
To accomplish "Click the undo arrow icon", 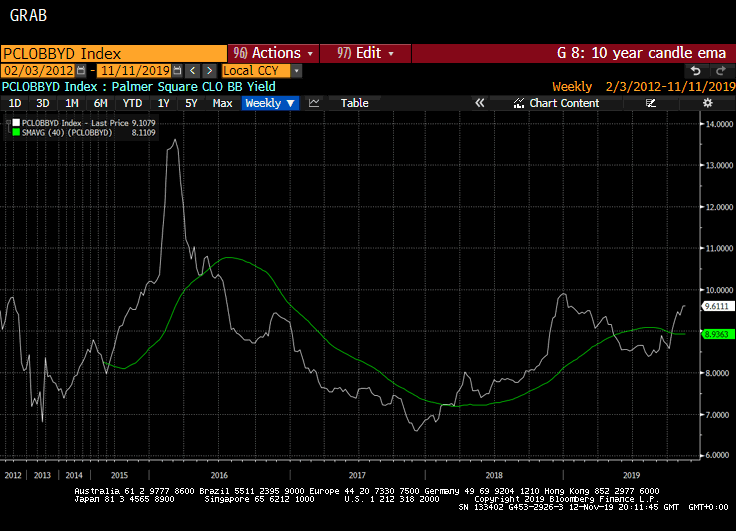I will (696, 71).
